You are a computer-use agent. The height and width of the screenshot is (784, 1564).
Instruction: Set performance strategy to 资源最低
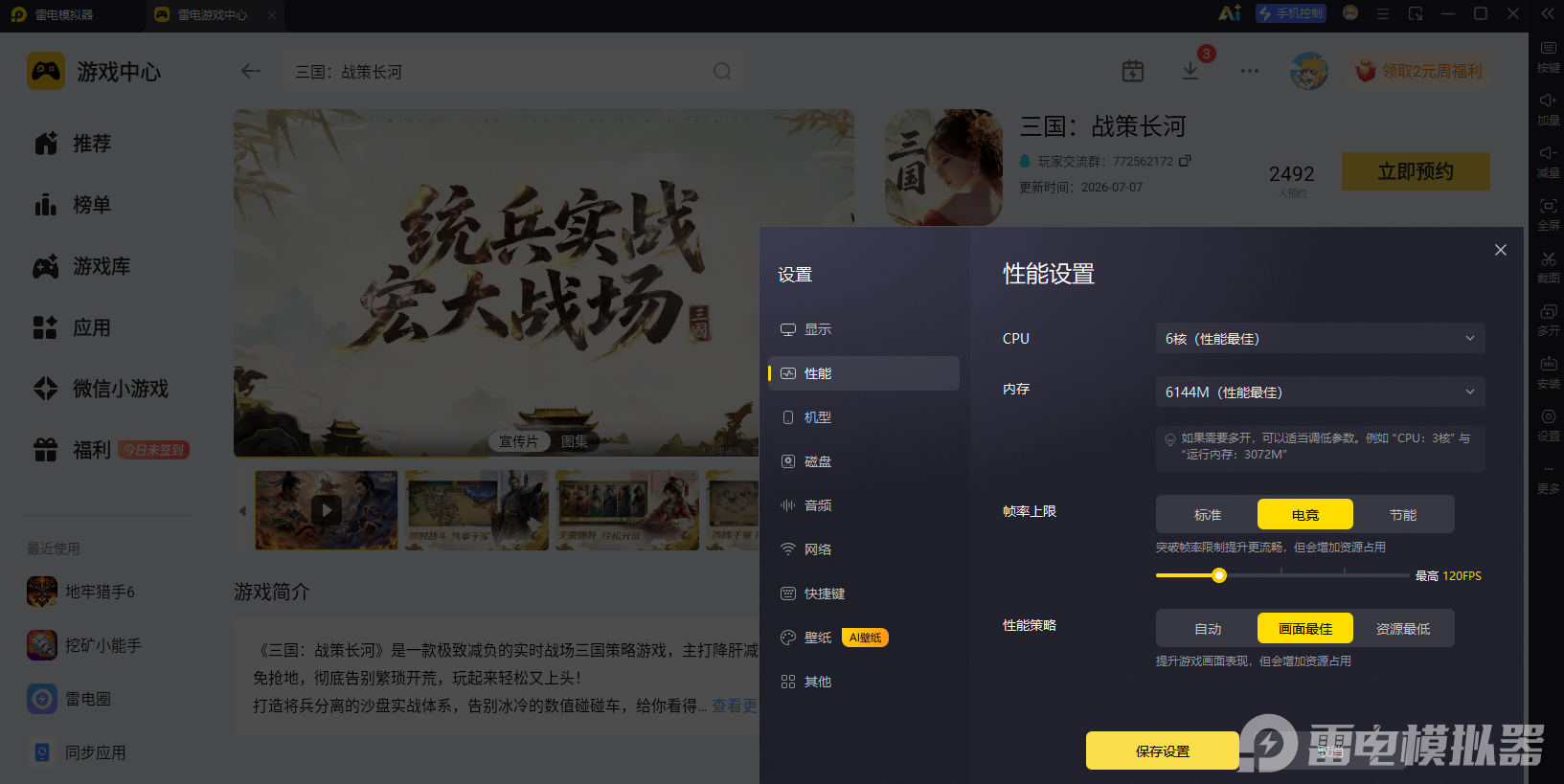tap(1403, 629)
